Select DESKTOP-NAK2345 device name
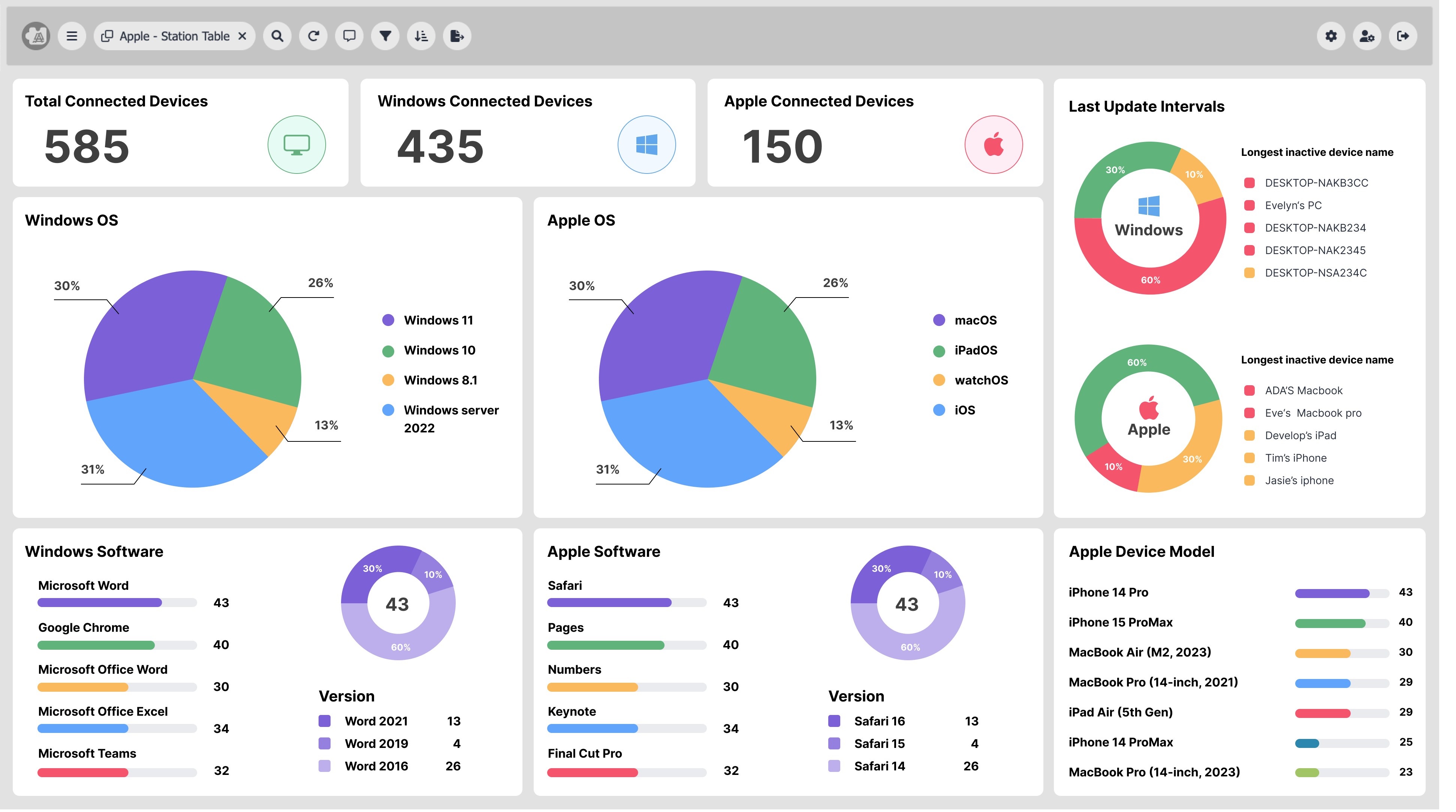The image size is (1456, 812). (x=1315, y=250)
